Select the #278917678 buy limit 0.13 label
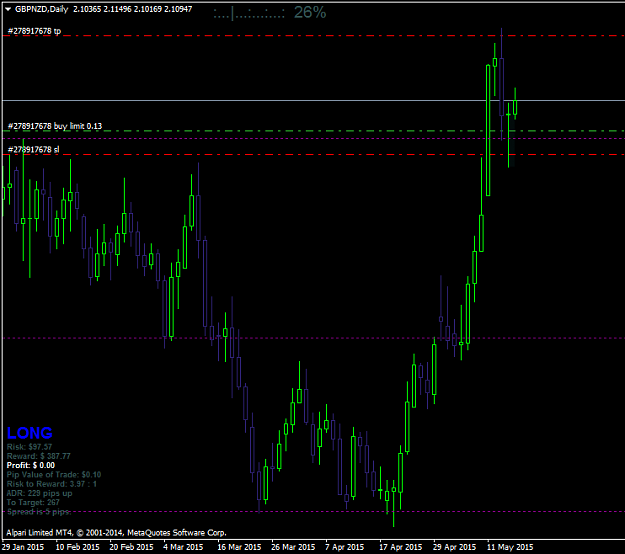 coord(55,126)
